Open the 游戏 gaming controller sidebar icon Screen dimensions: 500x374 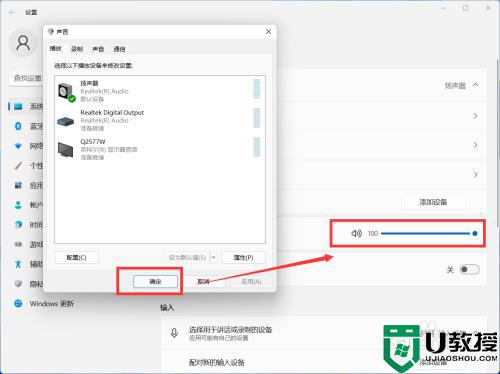coord(18,244)
